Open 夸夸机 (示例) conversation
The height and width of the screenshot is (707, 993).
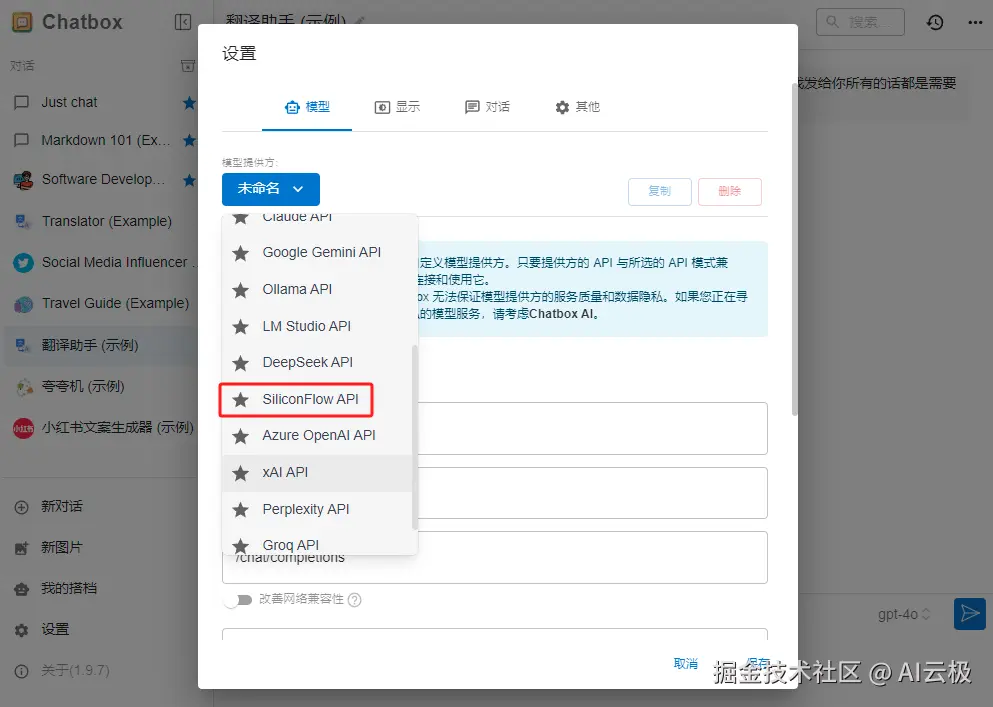99,386
